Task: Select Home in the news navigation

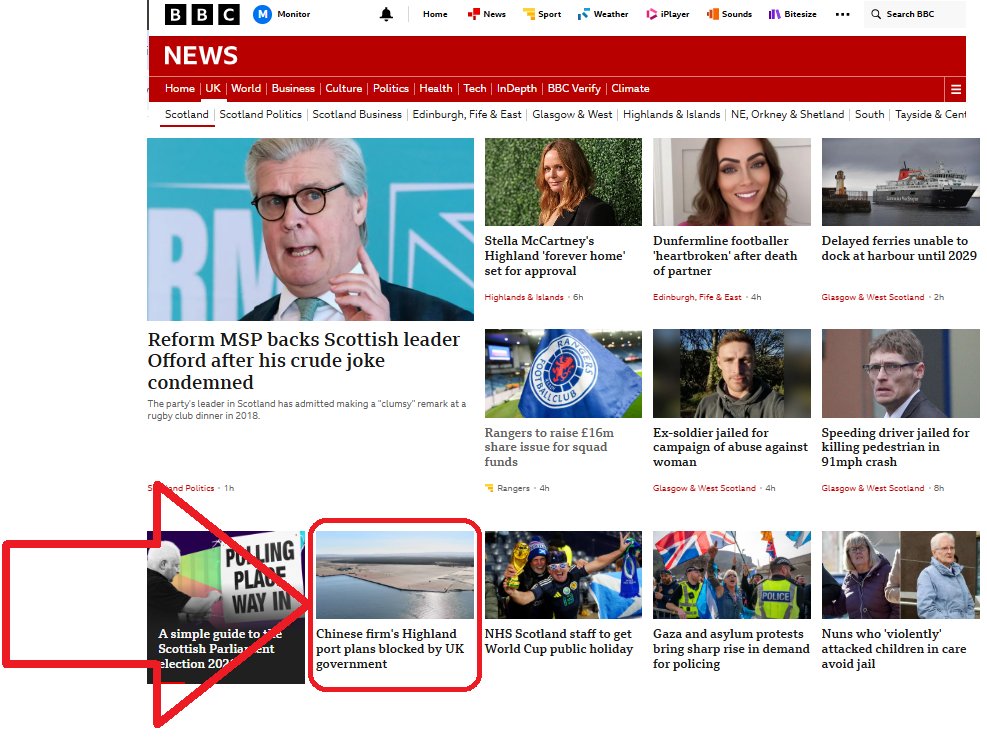Action: tap(179, 89)
